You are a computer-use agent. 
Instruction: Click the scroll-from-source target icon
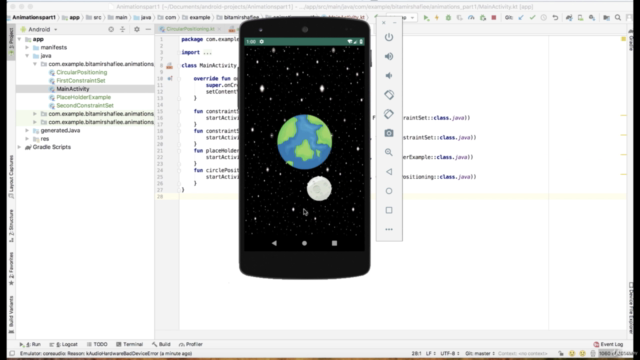tap(111, 29)
